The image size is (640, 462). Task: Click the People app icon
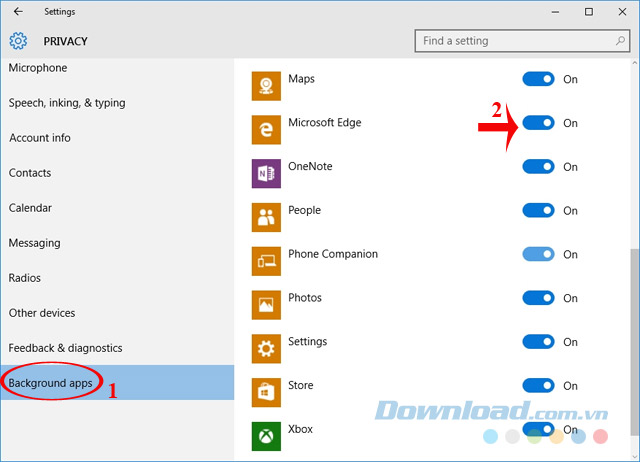266,217
